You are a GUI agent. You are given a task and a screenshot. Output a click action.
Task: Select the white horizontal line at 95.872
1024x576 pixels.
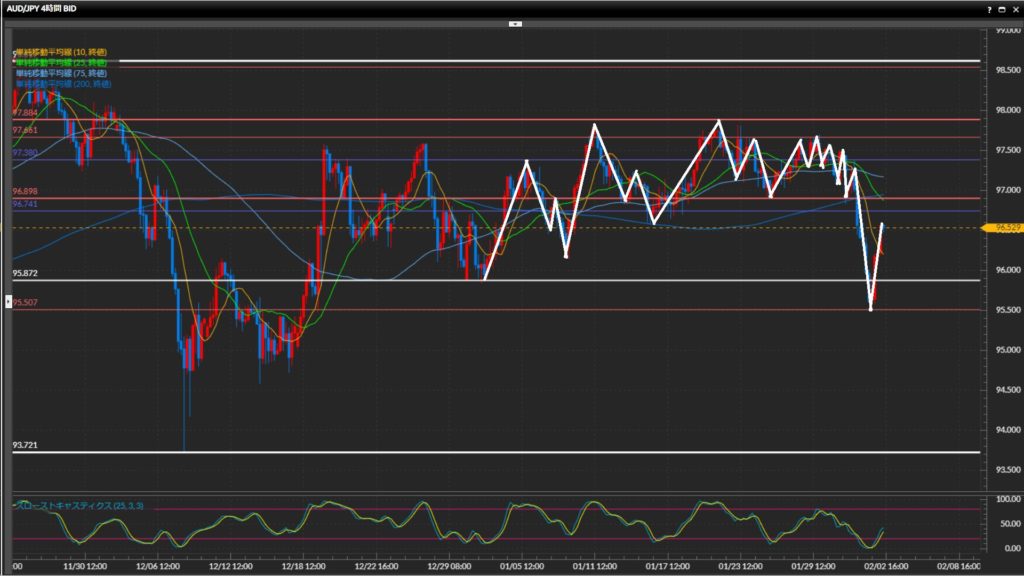tap(600, 280)
